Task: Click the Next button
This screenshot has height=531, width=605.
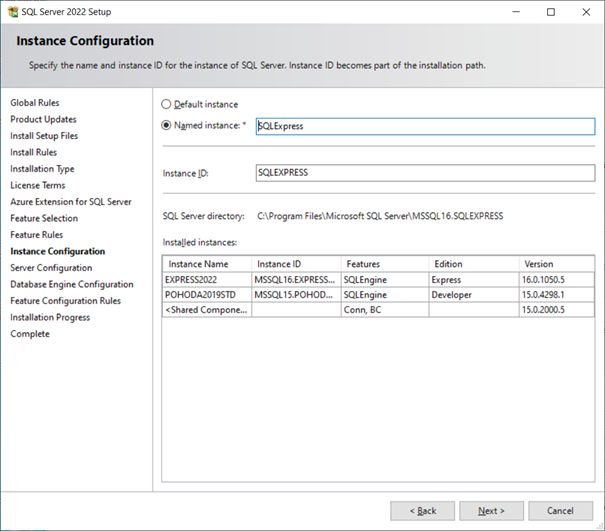Action: coord(491,511)
